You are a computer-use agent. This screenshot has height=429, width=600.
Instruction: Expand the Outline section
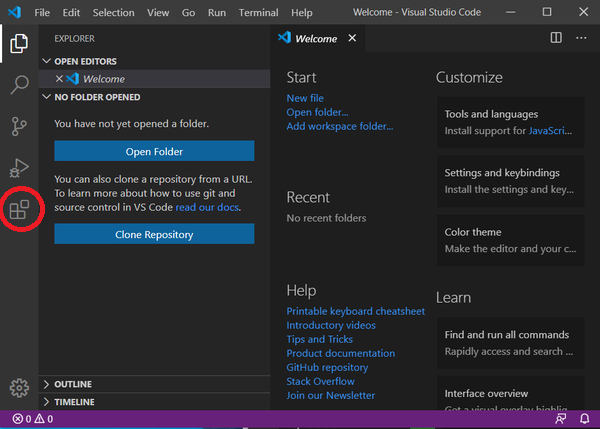[73, 384]
